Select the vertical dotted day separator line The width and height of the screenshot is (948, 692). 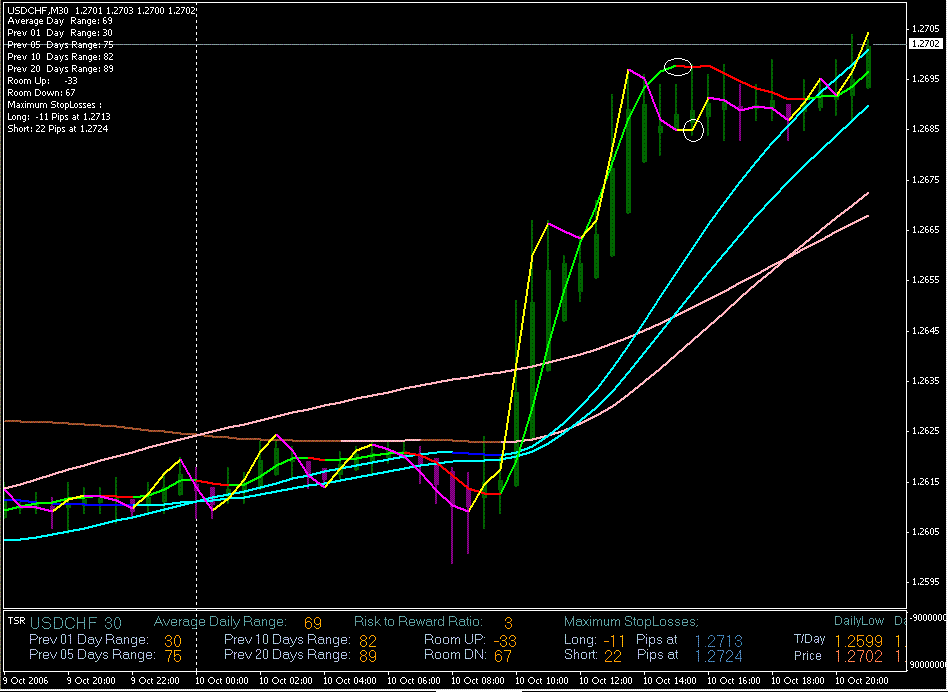coord(196,300)
